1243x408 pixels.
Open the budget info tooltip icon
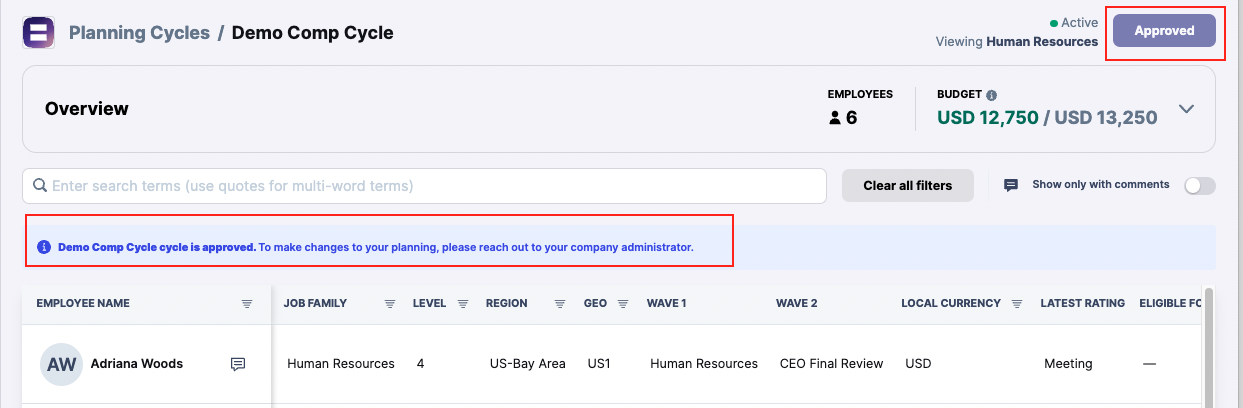(992, 95)
